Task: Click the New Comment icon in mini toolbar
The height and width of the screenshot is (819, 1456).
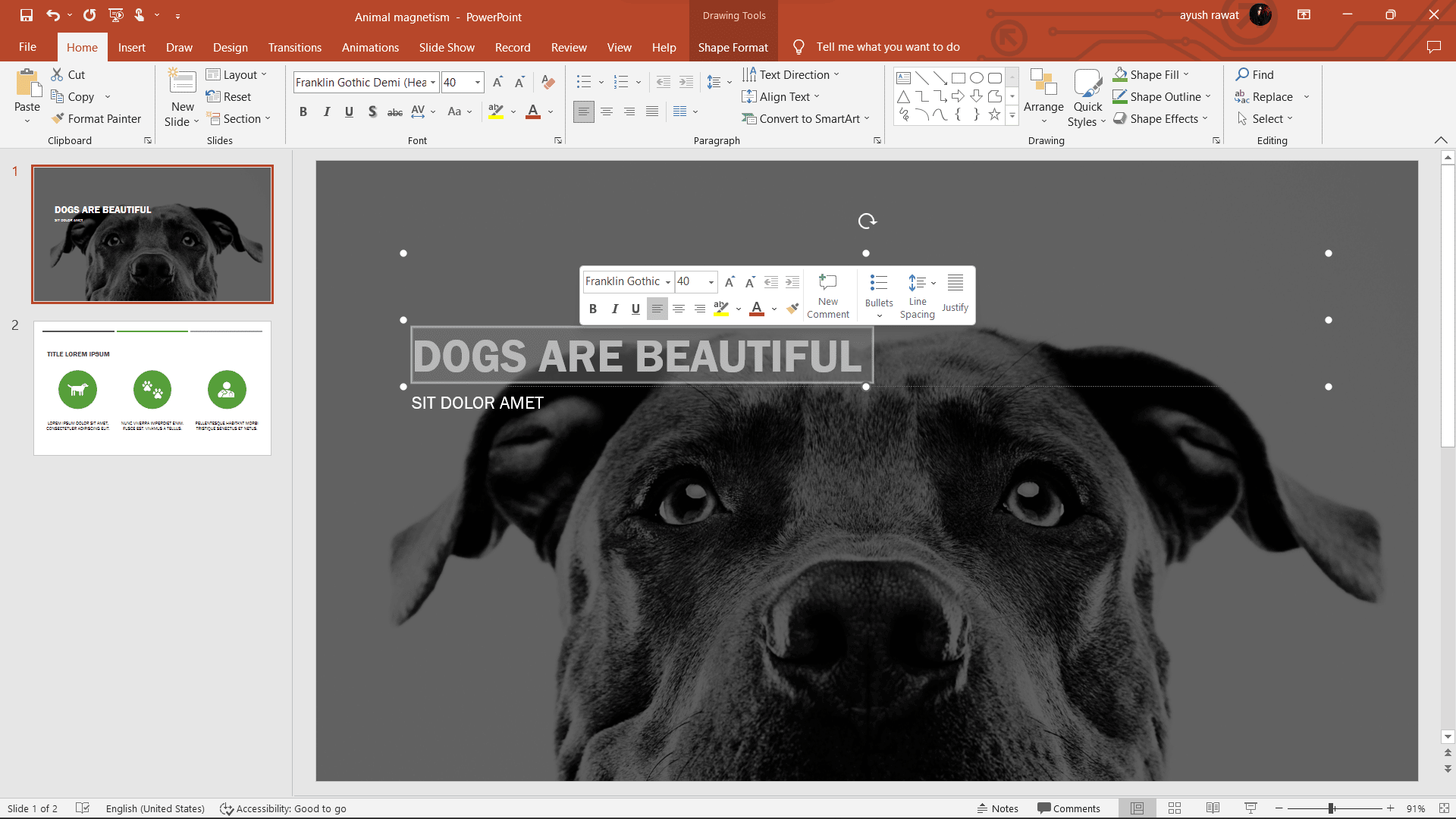Action: tap(827, 283)
